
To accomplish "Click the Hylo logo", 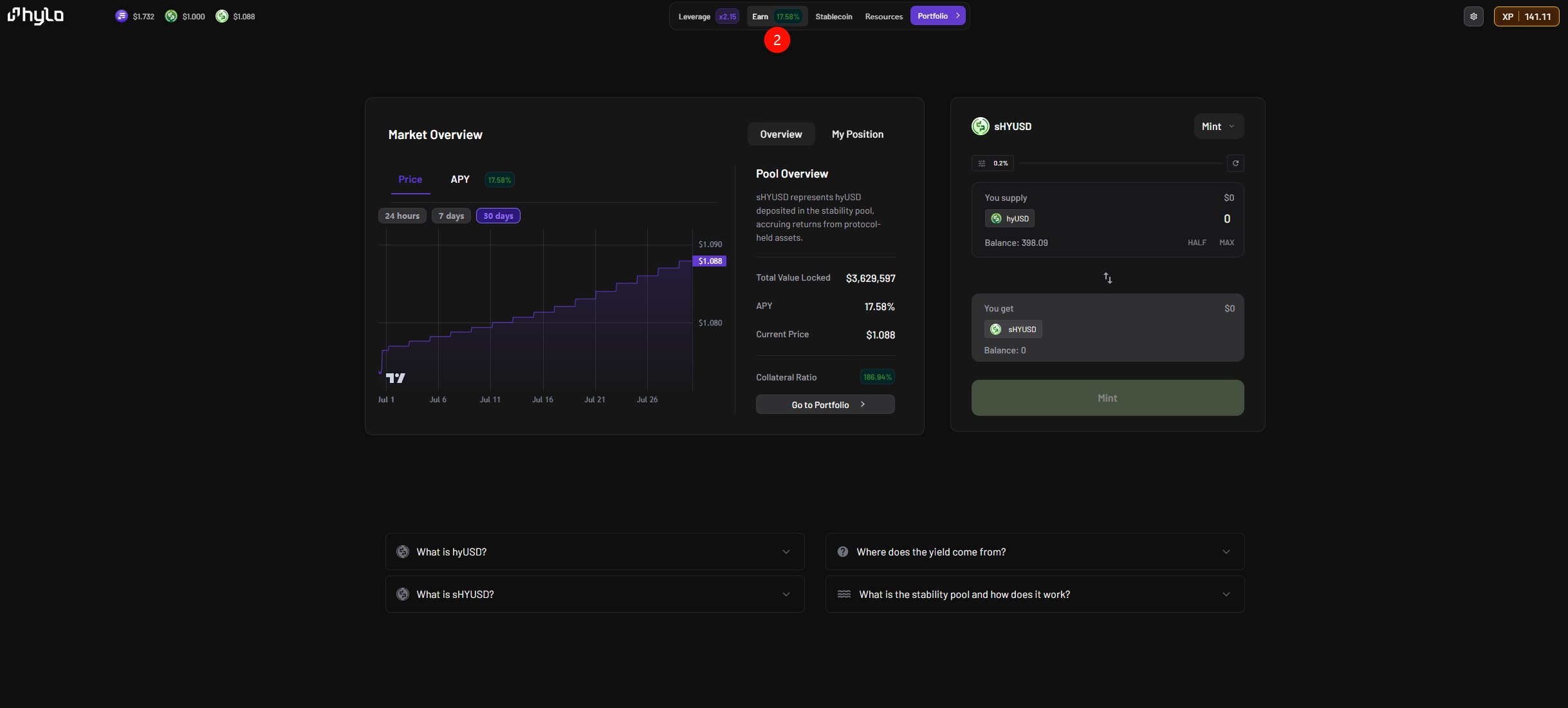I will pyautogui.click(x=35, y=15).
